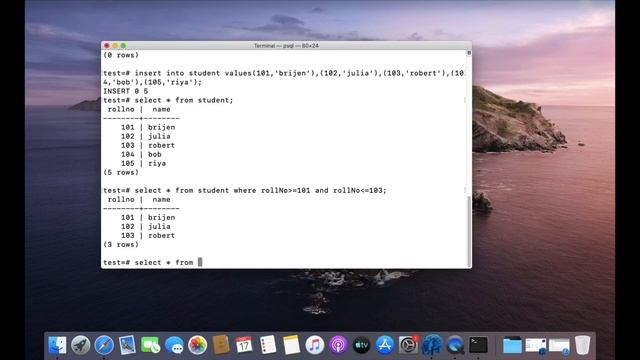Open Photos app in the dock
The height and width of the screenshot is (360, 640).
click(198, 345)
